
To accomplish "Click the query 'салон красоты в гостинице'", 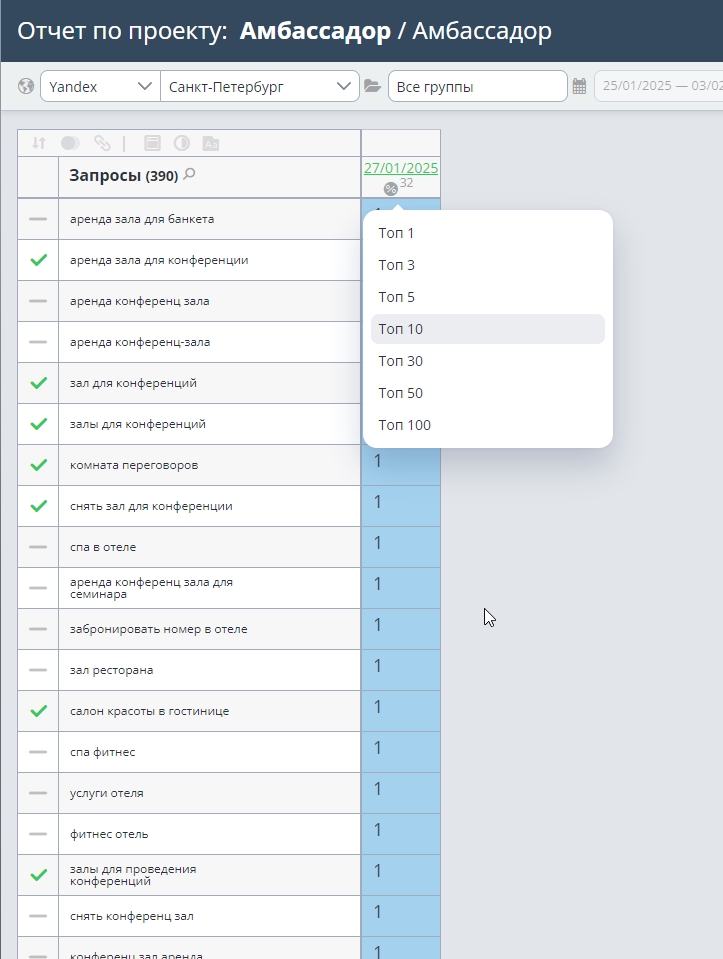I will (150, 711).
